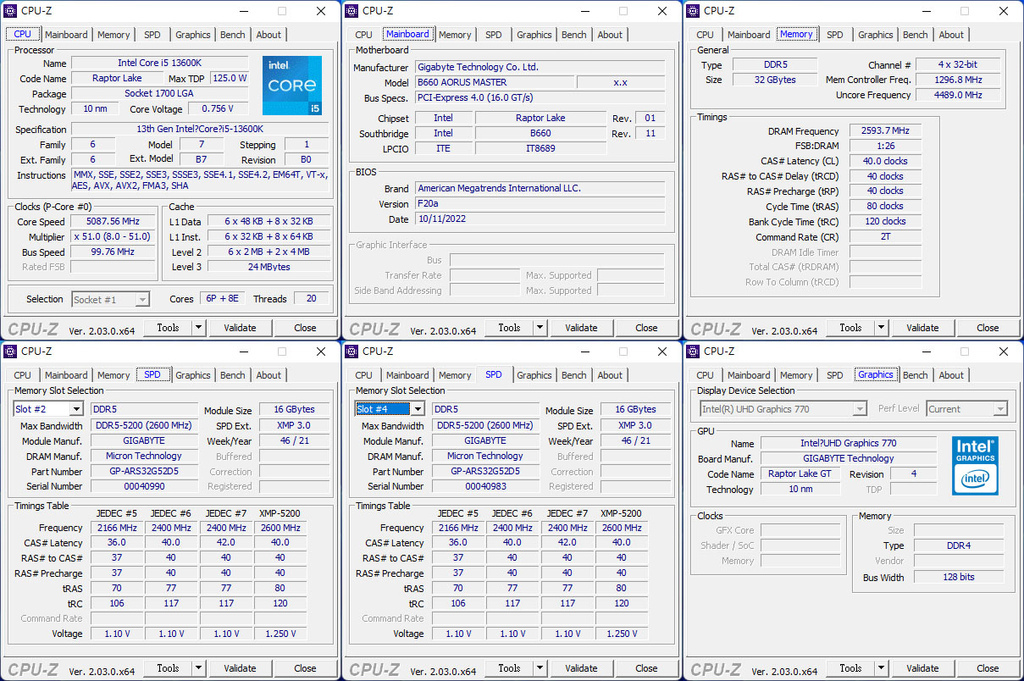Open the Bench tab in the CPU tab window
This screenshot has height=681, width=1024.
(x=232, y=35)
